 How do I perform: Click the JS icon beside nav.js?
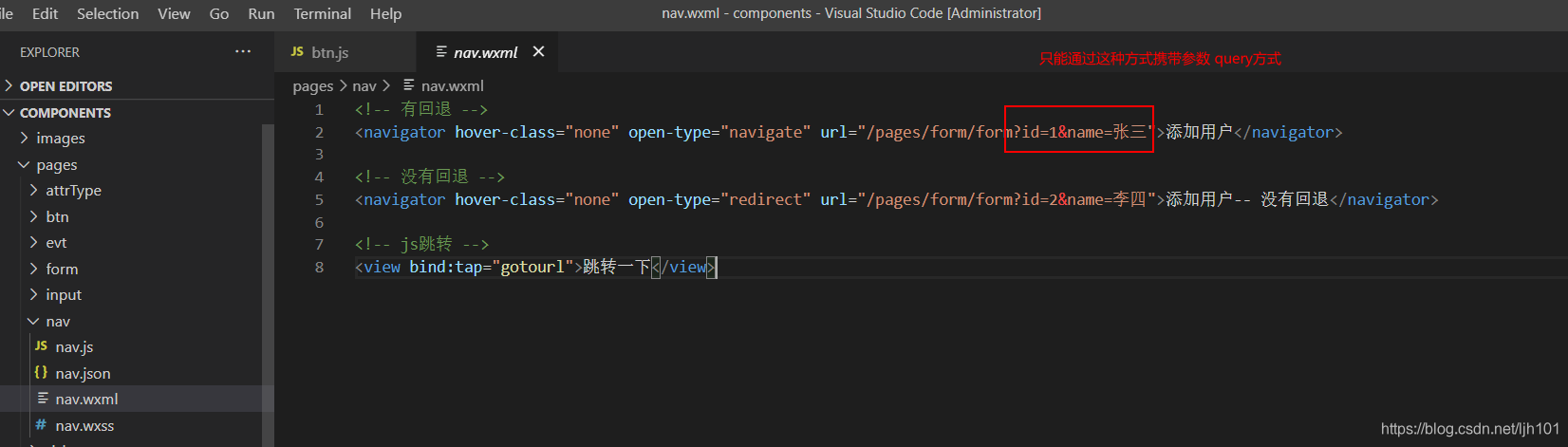(x=41, y=346)
